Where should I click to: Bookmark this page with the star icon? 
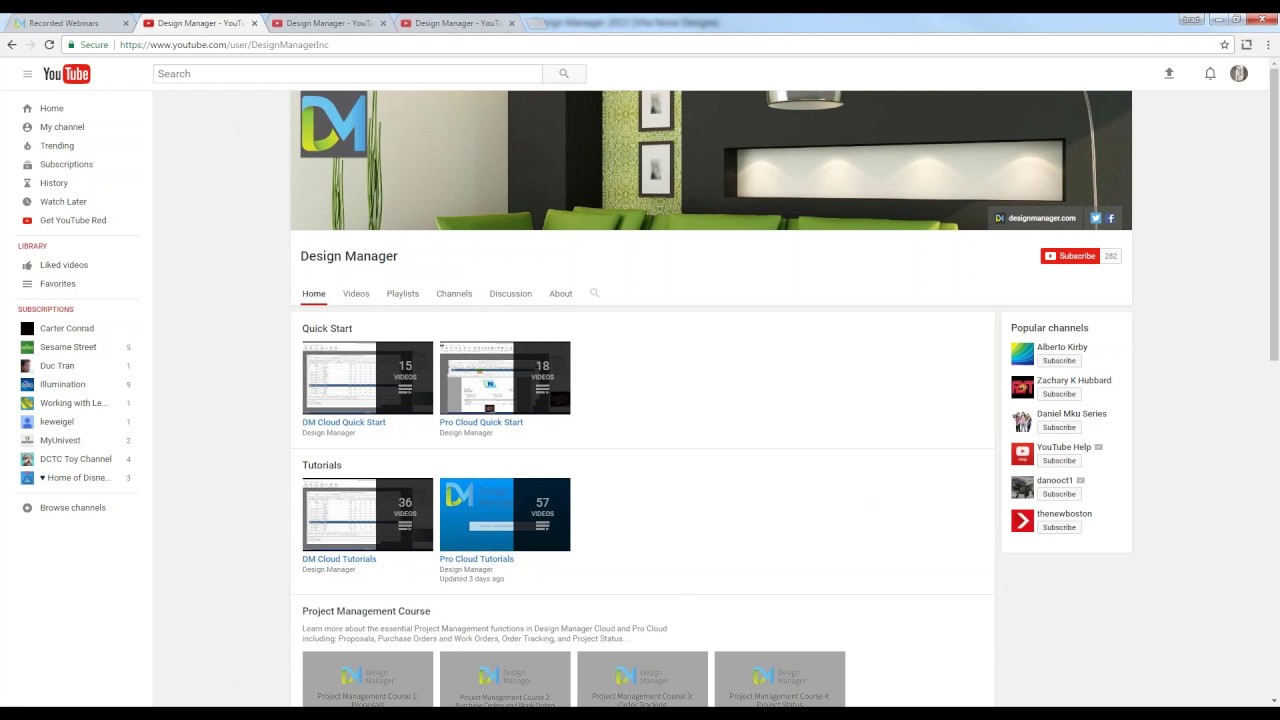click(x=1224, y=45)
